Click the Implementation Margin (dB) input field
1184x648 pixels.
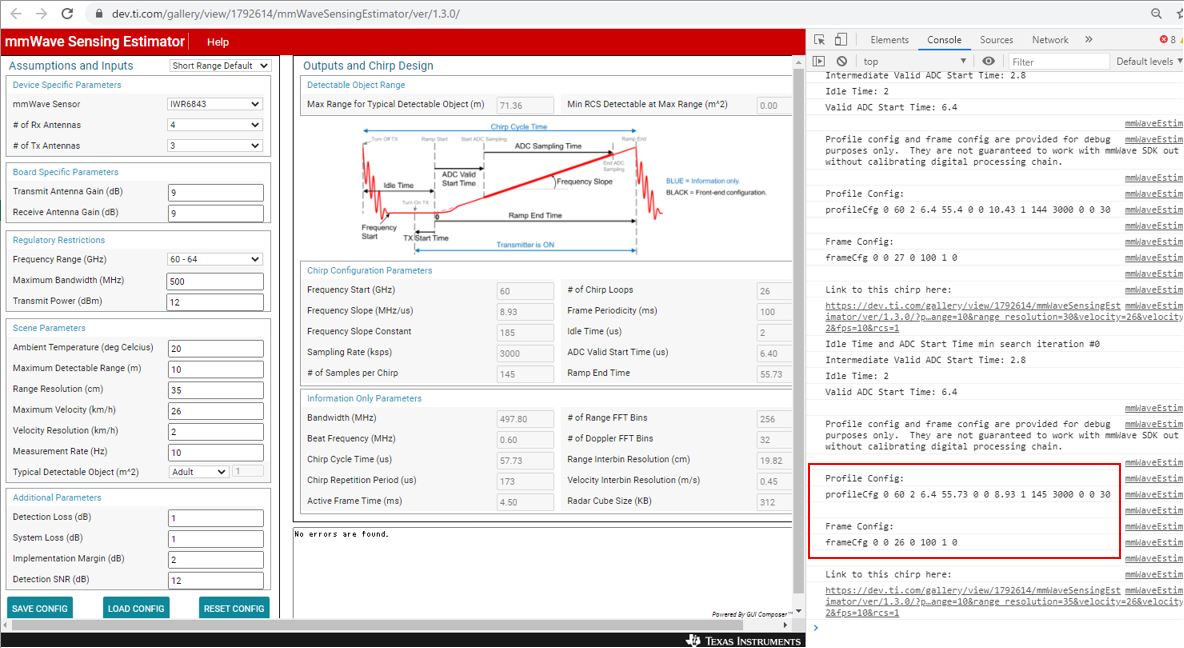[215, 560]
